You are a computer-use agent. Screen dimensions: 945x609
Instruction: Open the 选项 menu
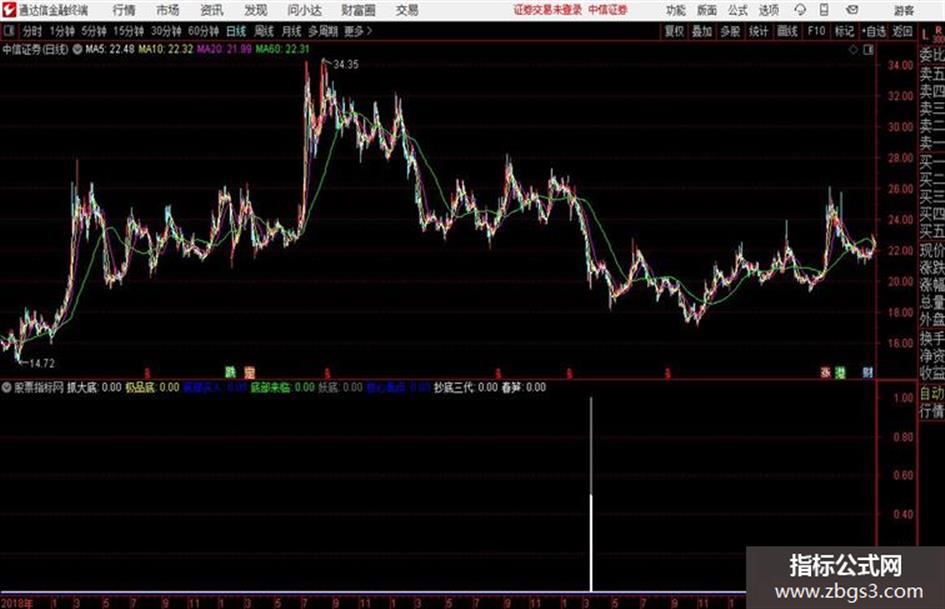coord(769,10)
